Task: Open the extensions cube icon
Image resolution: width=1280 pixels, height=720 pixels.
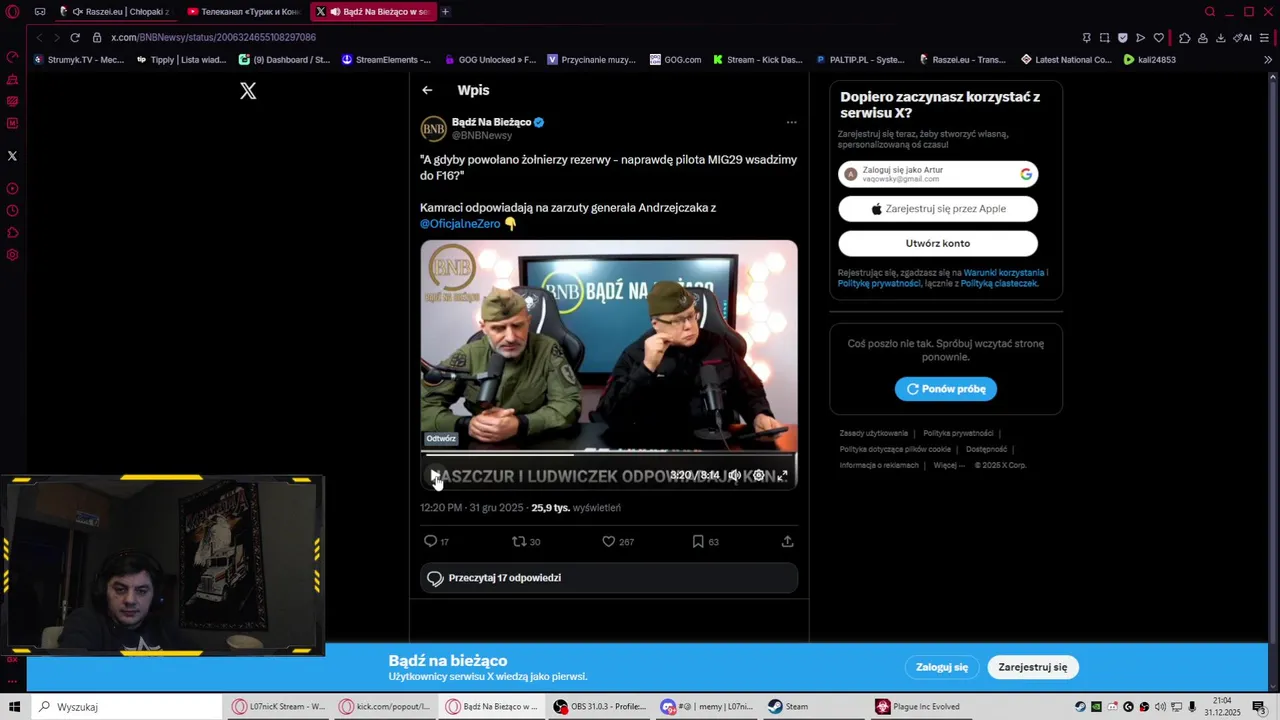Action: [x=1184, y=38]
